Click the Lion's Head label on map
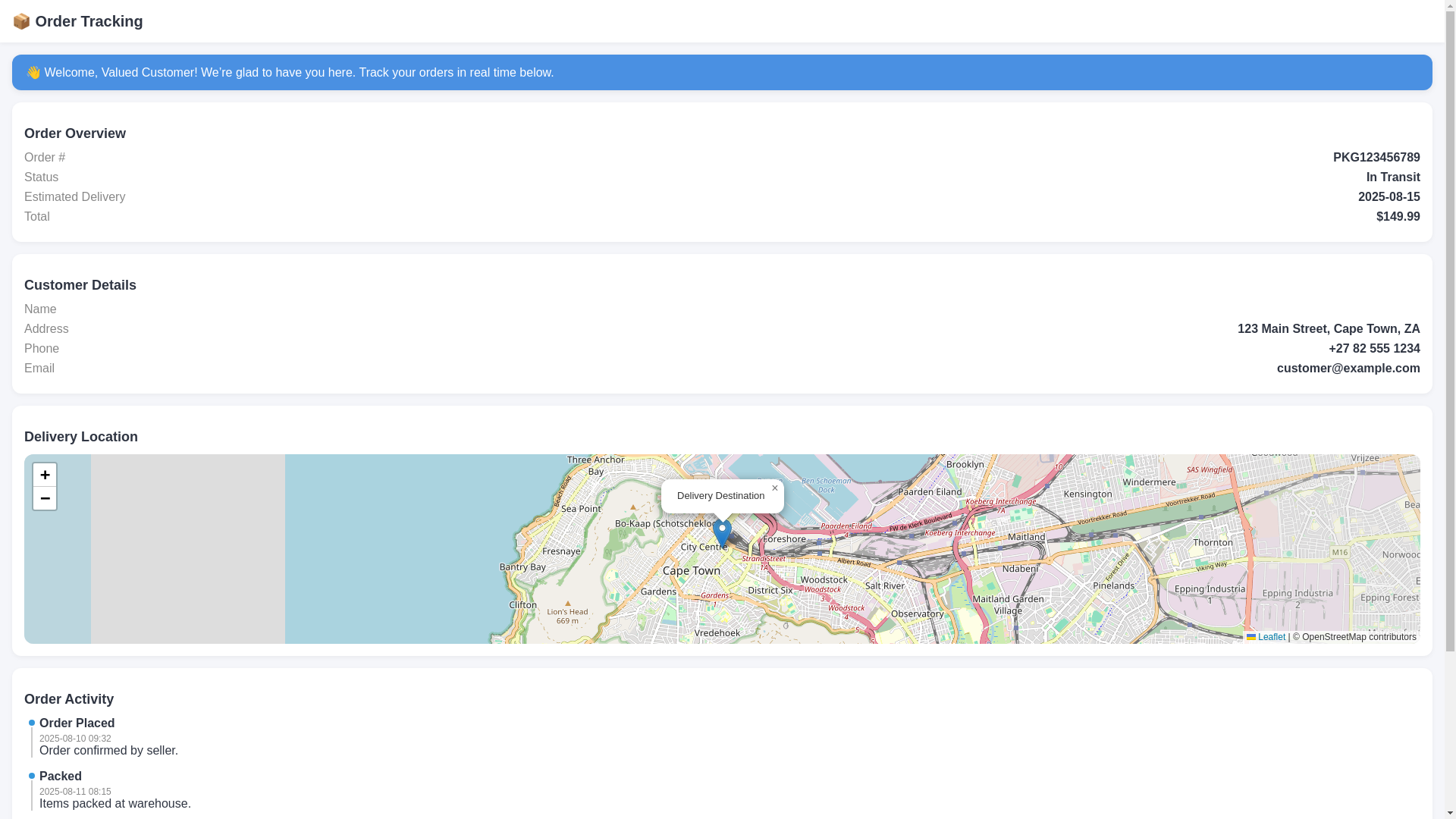Viewport: 1456px width, 819px height. coord(567,616)
